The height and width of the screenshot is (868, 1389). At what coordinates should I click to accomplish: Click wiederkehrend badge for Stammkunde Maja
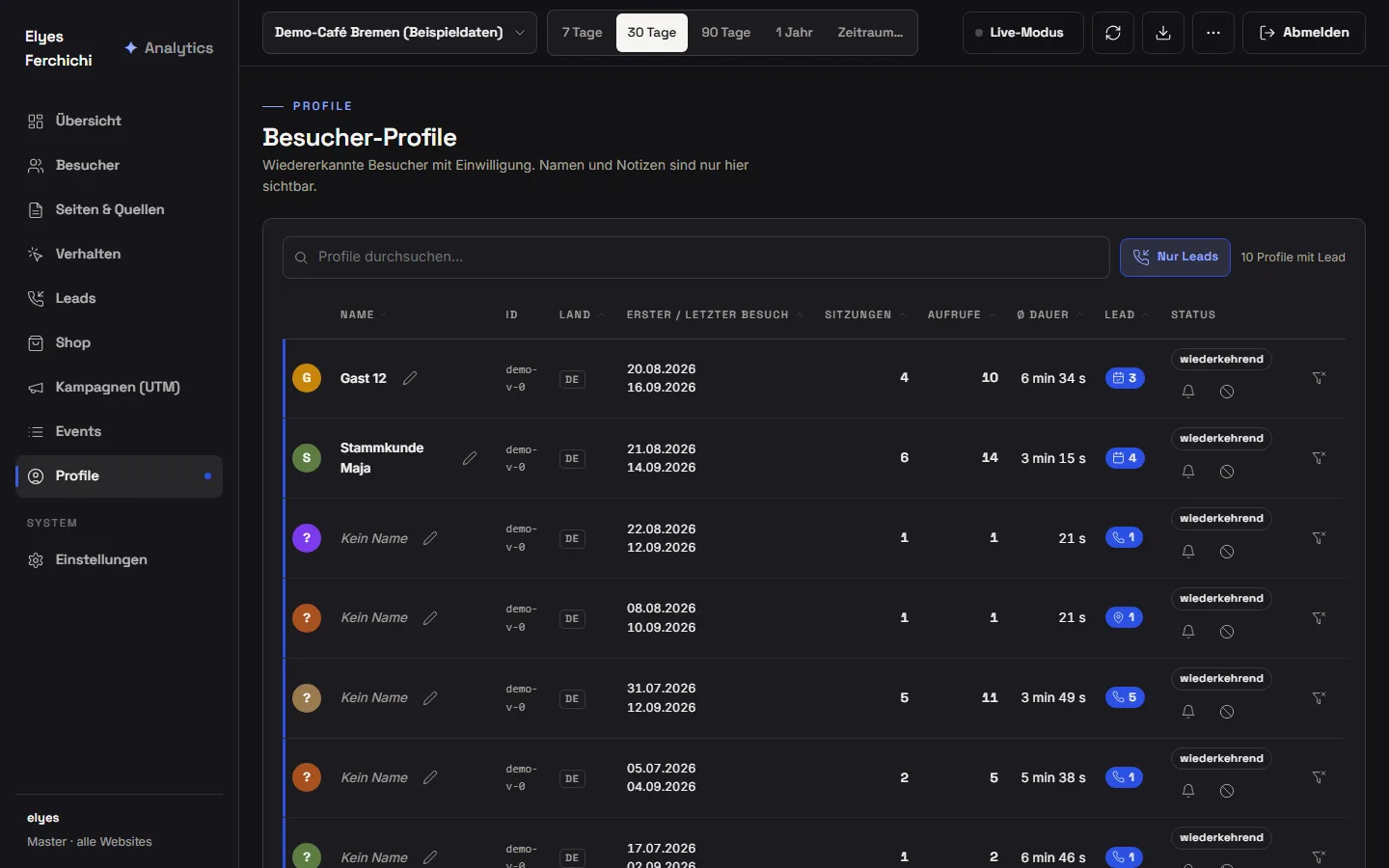(x=1221, y=439)
